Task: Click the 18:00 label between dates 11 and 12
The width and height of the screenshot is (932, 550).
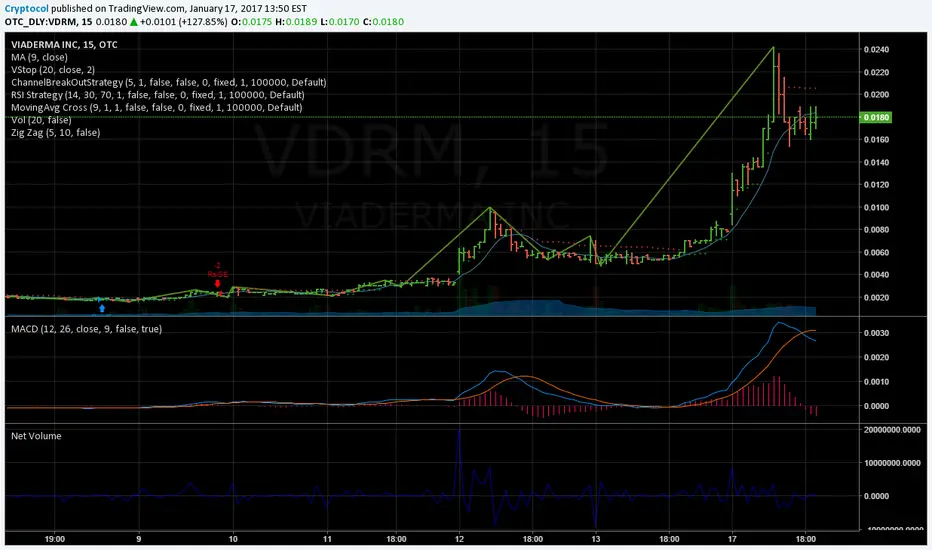Action: tap(396, 539)
